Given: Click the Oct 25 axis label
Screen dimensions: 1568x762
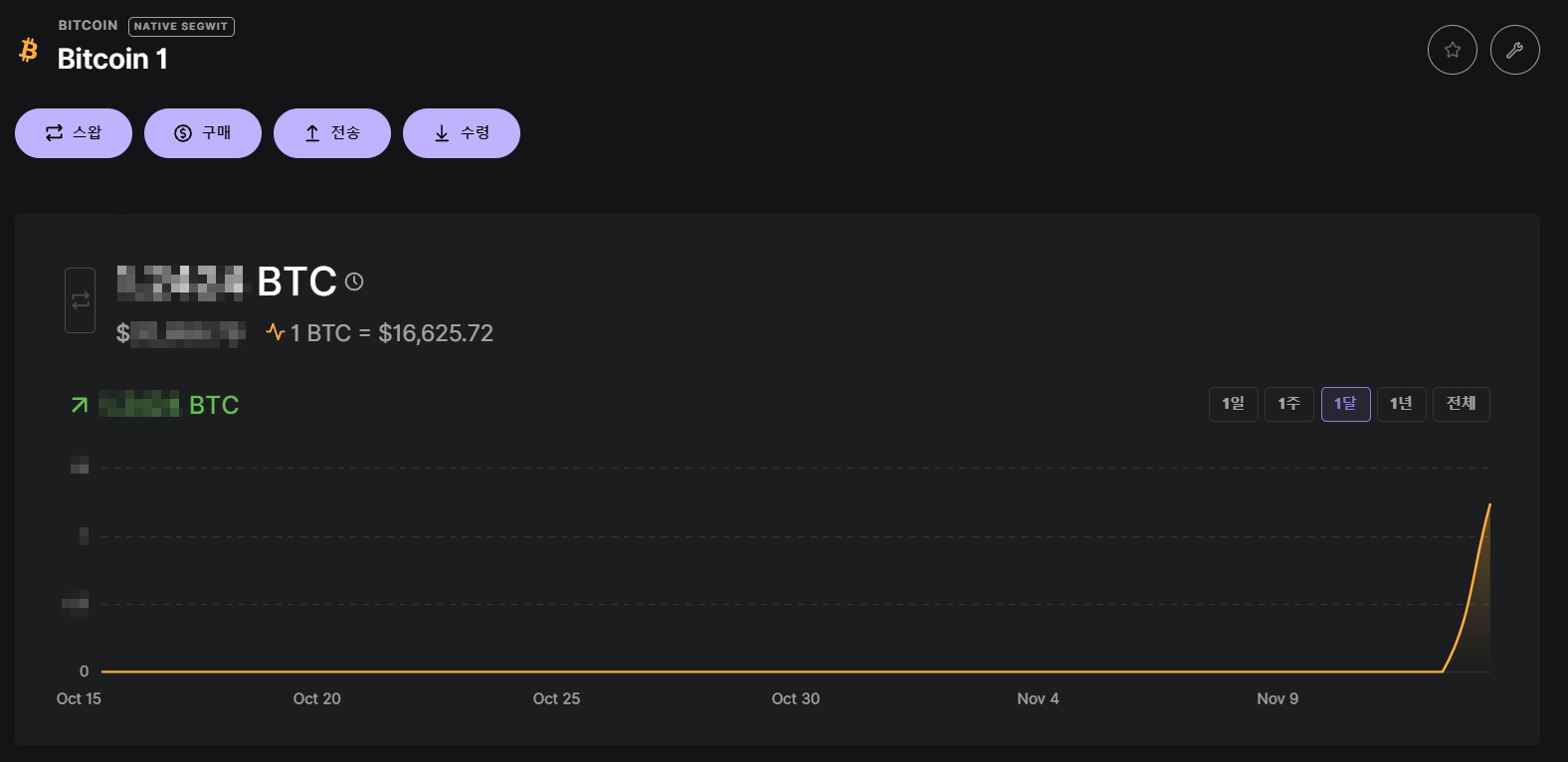Looking at the screenshot, I should pyautogui.click(x=556, y=698).
